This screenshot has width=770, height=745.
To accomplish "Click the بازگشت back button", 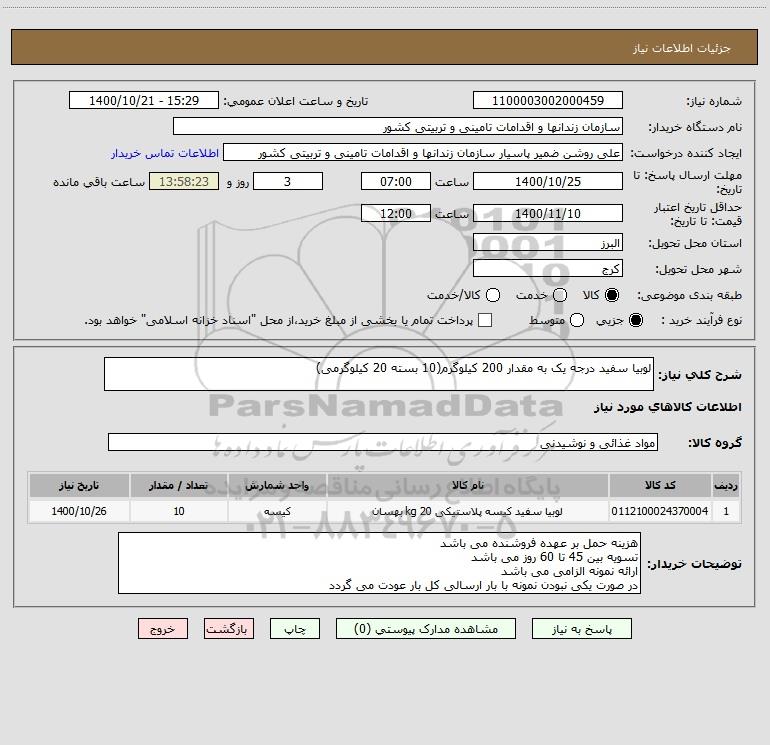I will [229, 629].
